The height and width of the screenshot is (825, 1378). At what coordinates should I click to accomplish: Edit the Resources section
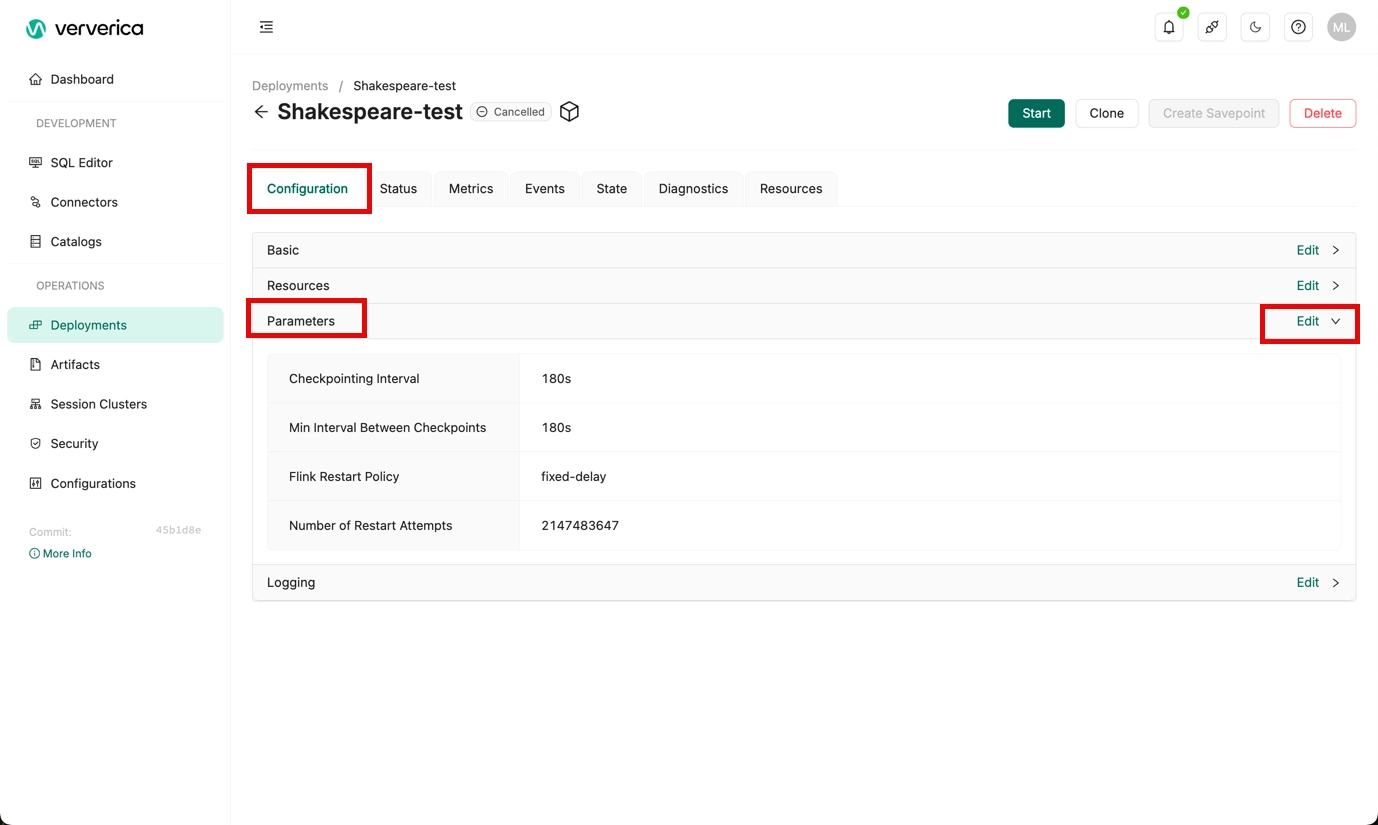point(1308,286)
